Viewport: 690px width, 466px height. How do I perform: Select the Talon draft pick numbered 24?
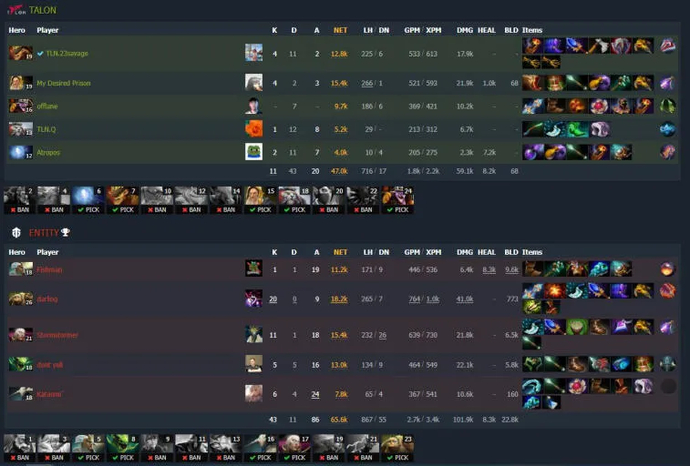coord(397,200)
